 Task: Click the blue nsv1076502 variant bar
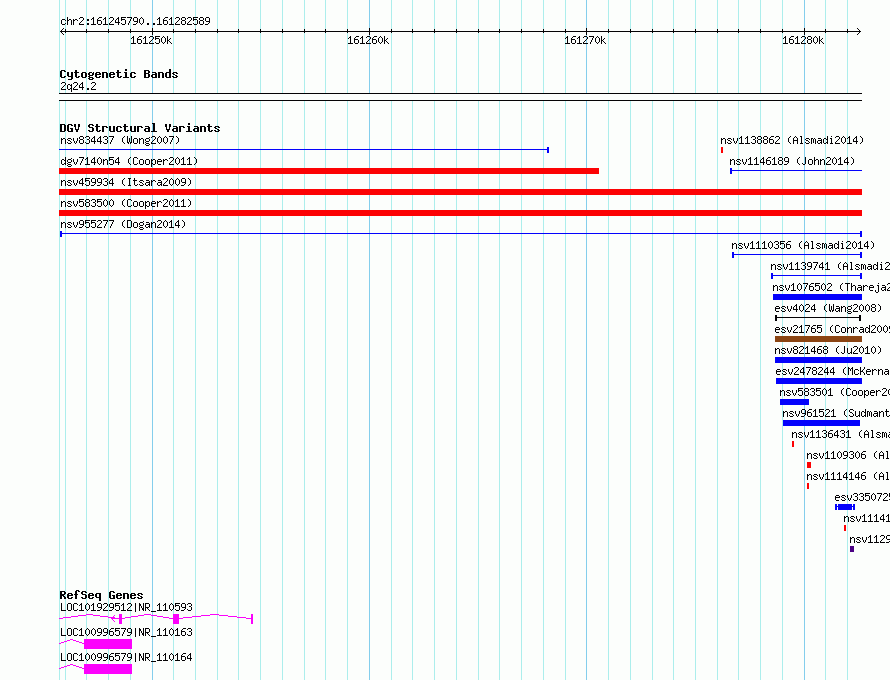point(816,297)
